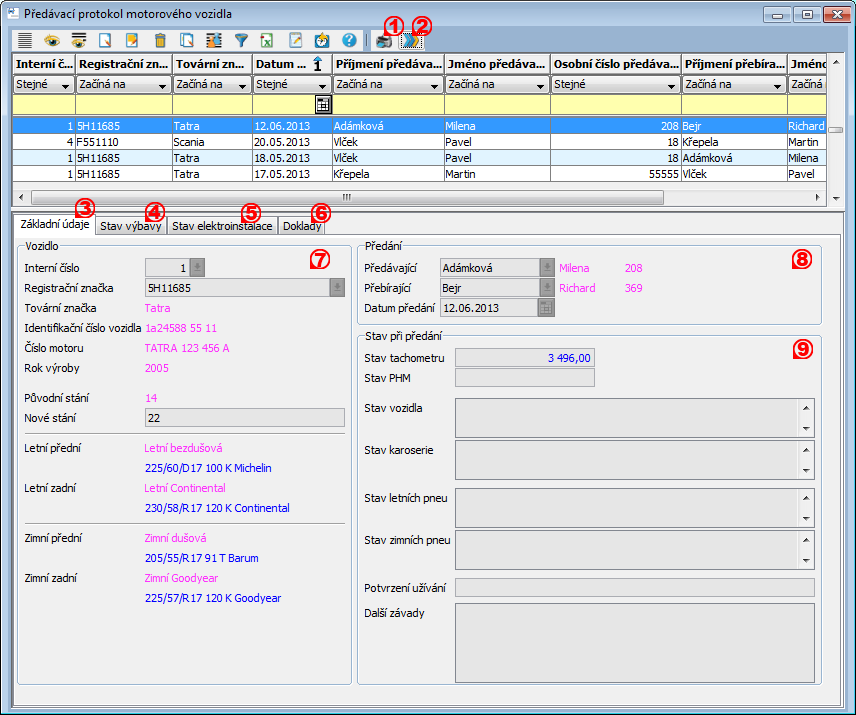Viewport: 856px width, 715px height.
Task: Click the printer icon in toolbar
Action: (384, 41)
